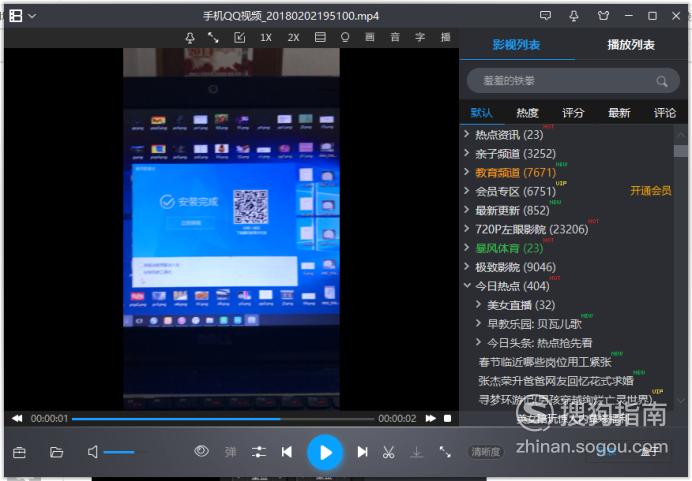Screen dimensions: 692x481
Task: Open the skin shirt icon in title bar
Action: click(x=603, y=16)
